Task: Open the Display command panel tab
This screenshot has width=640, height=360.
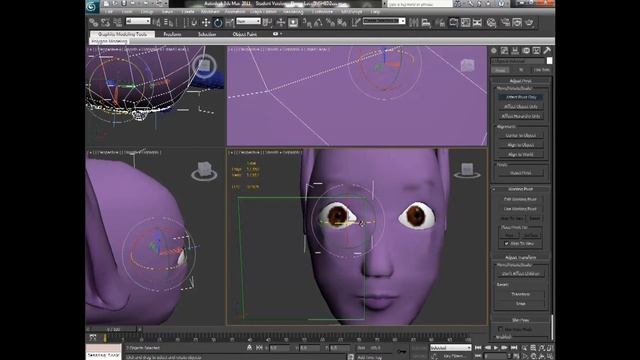Action: pos(536,51)
